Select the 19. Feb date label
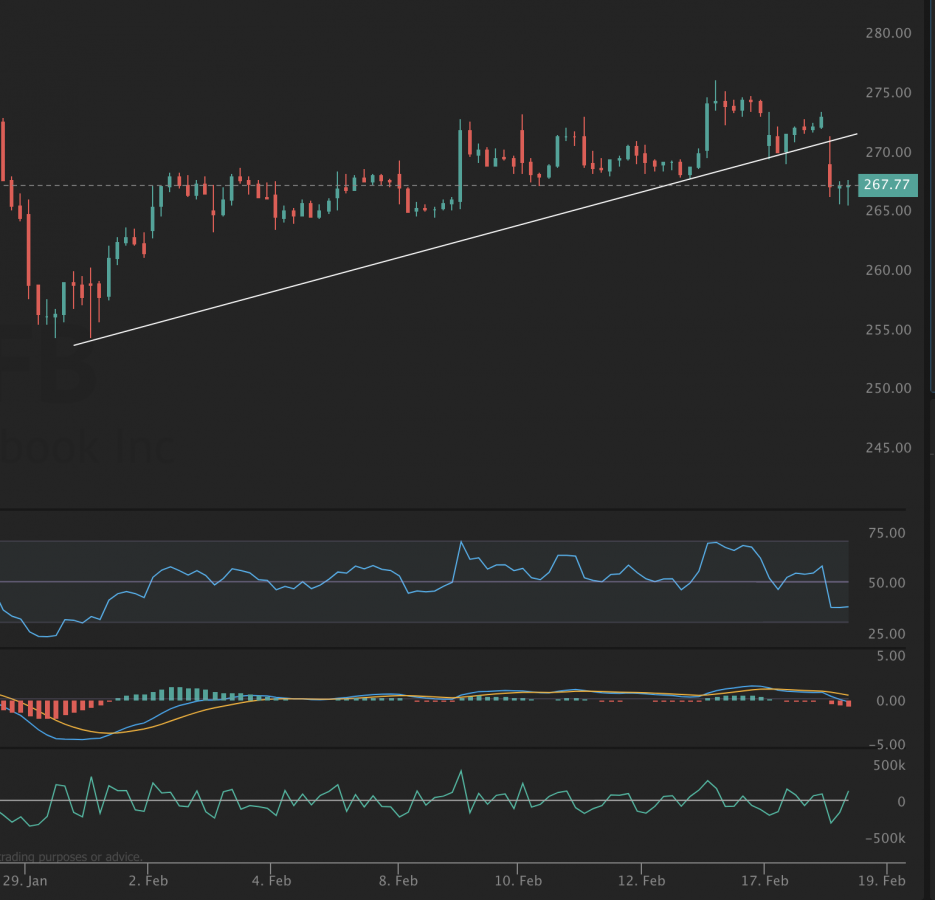 pos(882,881)
